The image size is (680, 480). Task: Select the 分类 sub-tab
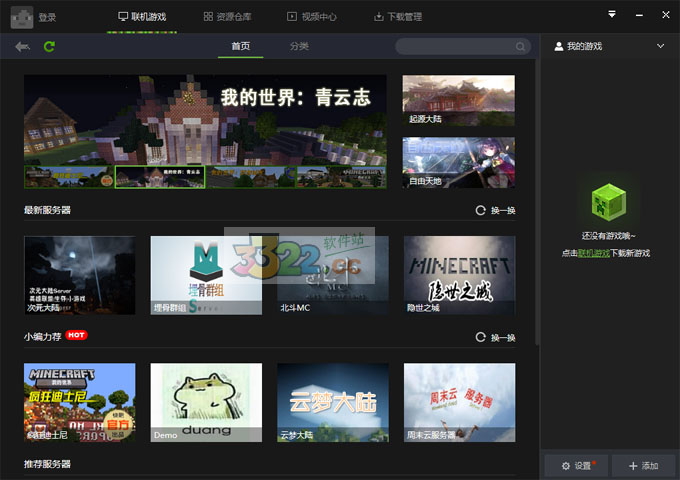[299, 46]
